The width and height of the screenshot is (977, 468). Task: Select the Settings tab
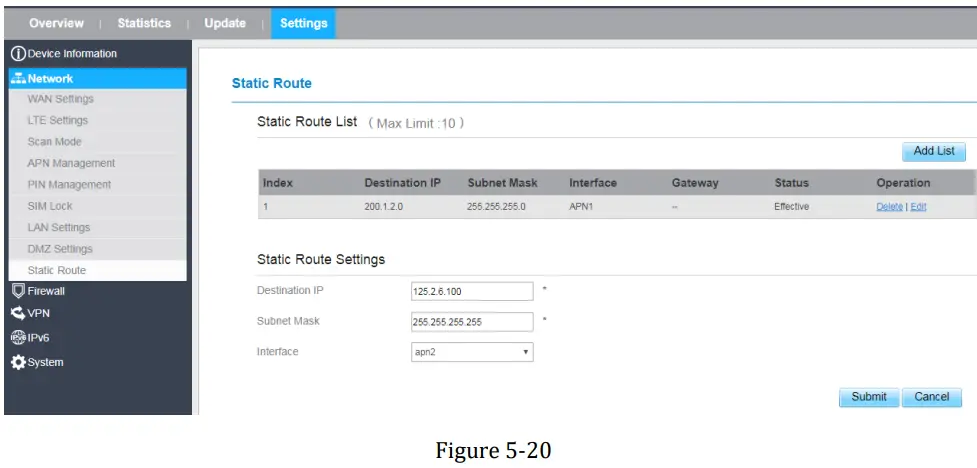tap(303, 23)
